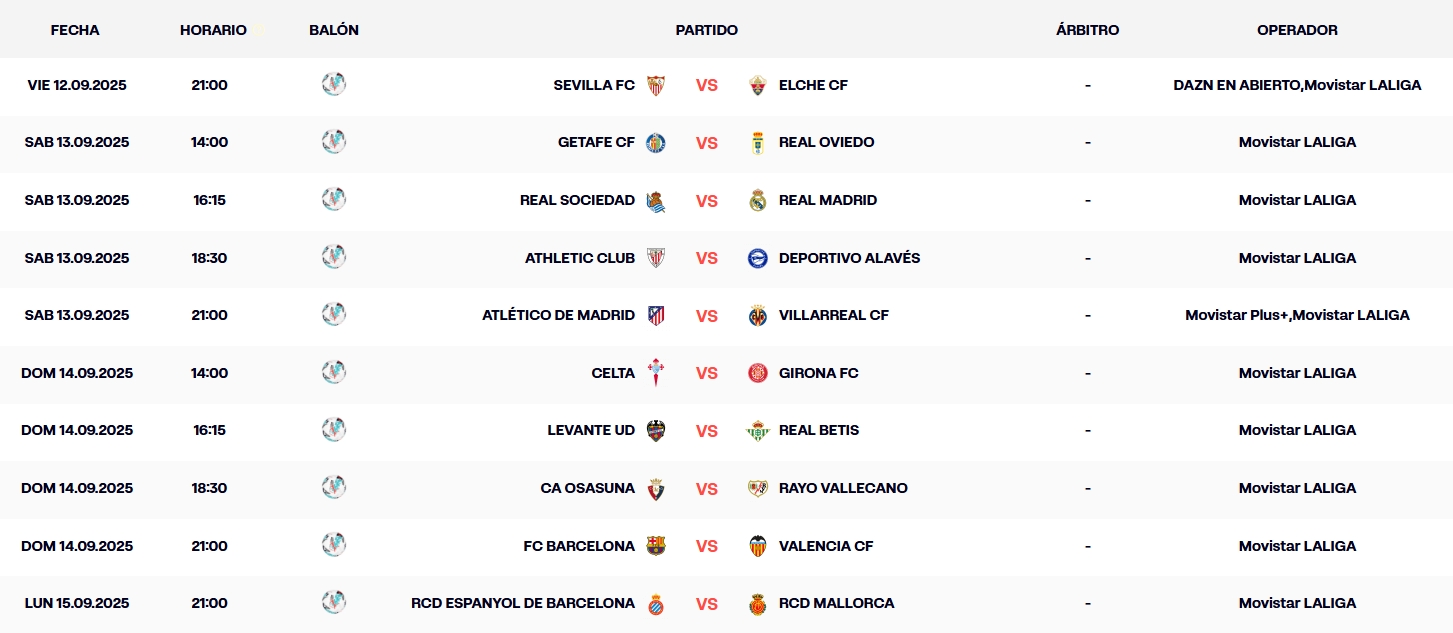
Task: Click the Movistar Plus+ operator link
Action: tap(1238, 314)
